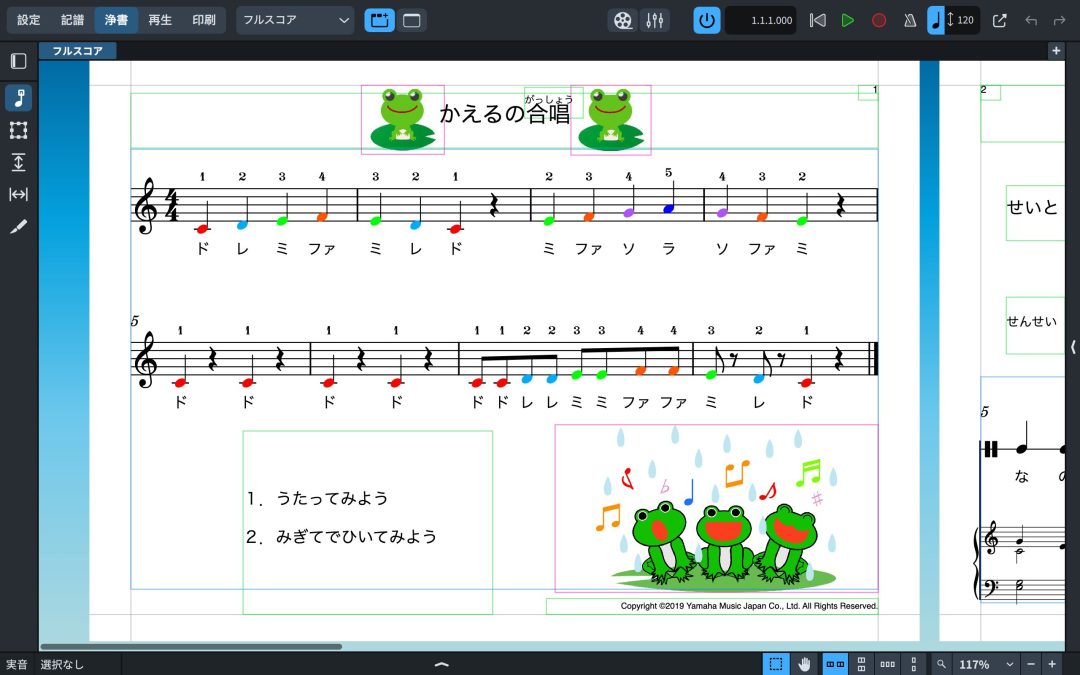Select the フルスコア document tab

pyautogui.click(x=78, y=51)
